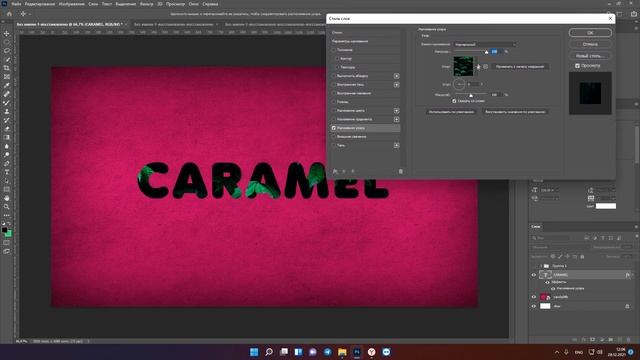
Task: Expand the Группа 1 layer group
Action: tap(541, 266)
